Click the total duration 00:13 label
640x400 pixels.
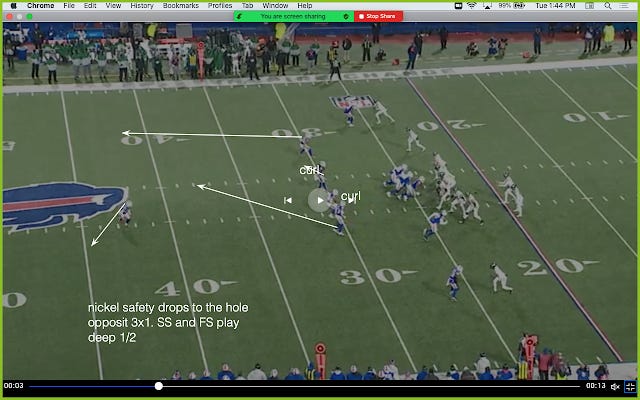pos(596,386)
